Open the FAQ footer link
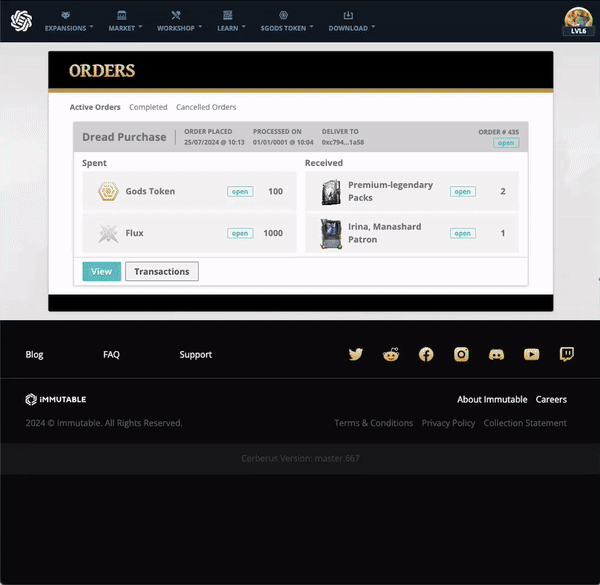600x585 pixels. pyautogui.click(x=111, y=355)
